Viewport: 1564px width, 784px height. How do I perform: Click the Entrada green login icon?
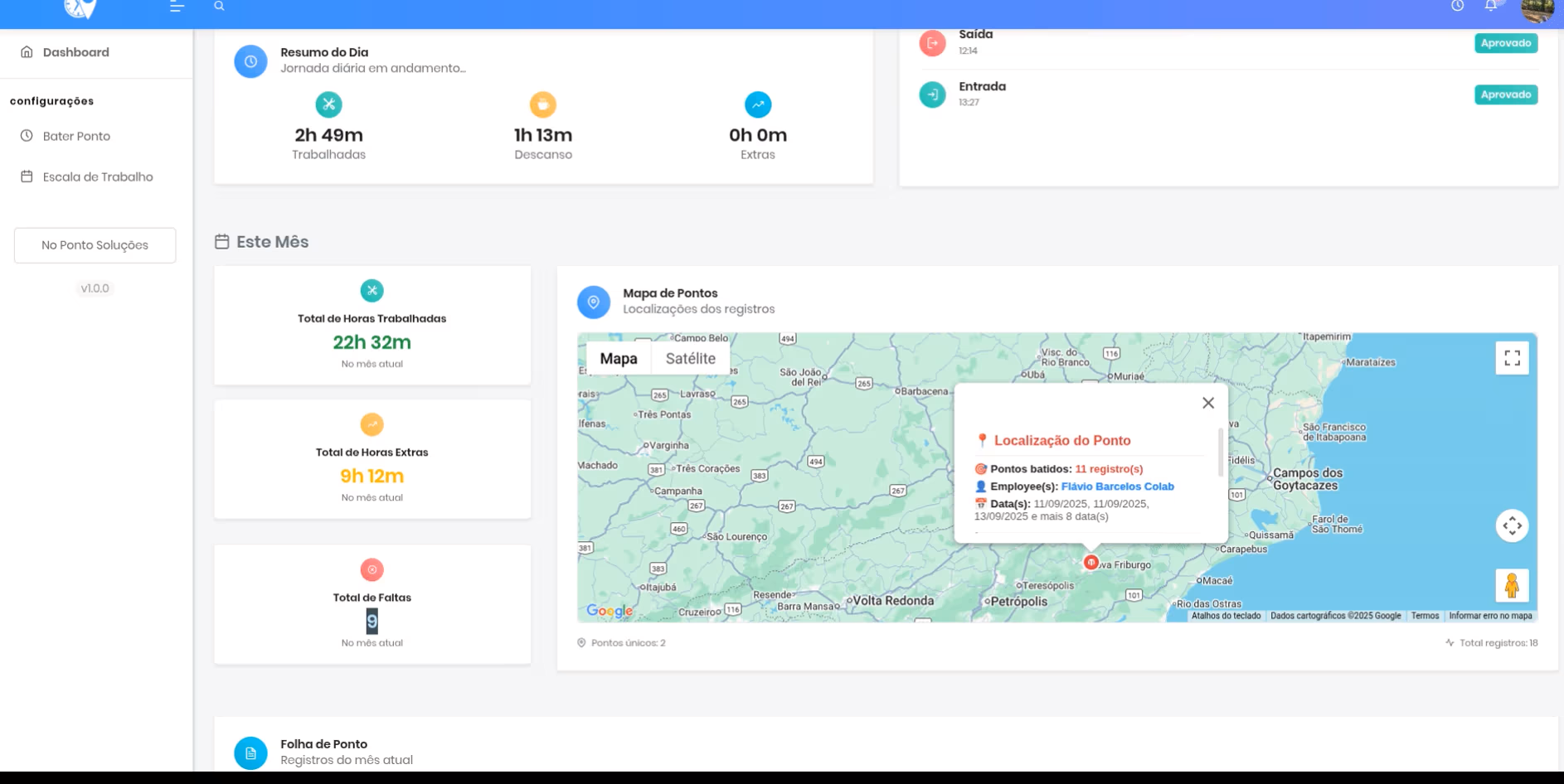coord(932,94)
